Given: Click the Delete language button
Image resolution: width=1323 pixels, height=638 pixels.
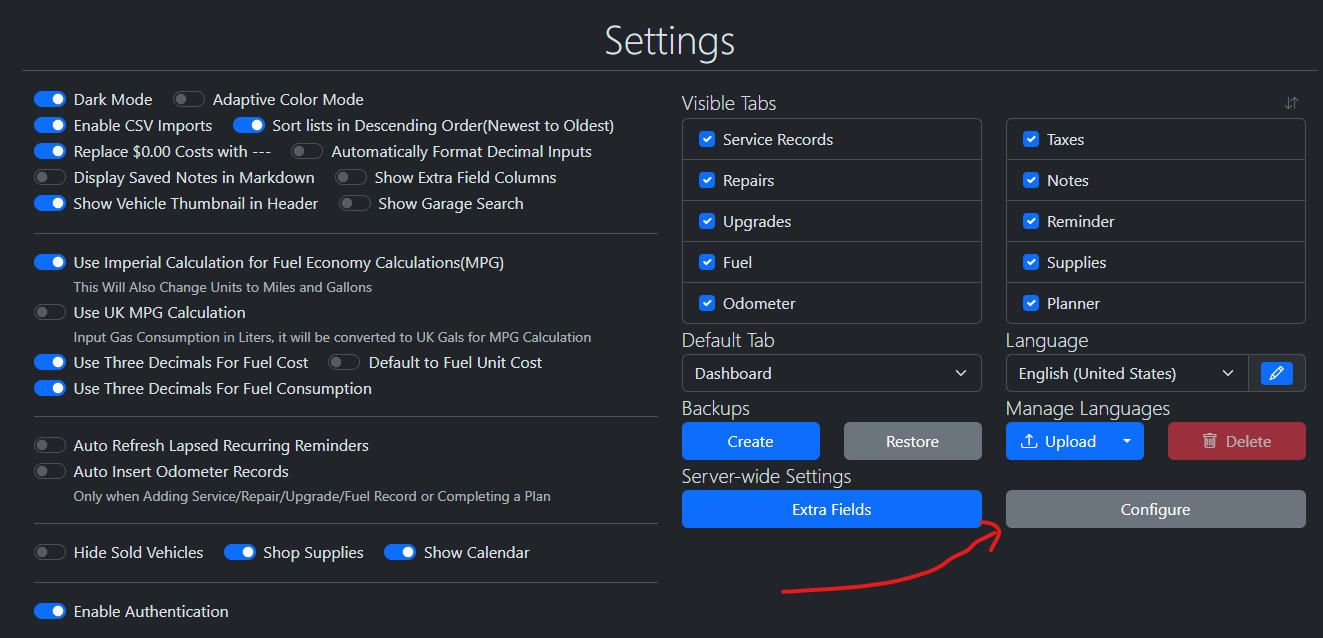Looking at the screenshot, I should [1236, 441].
